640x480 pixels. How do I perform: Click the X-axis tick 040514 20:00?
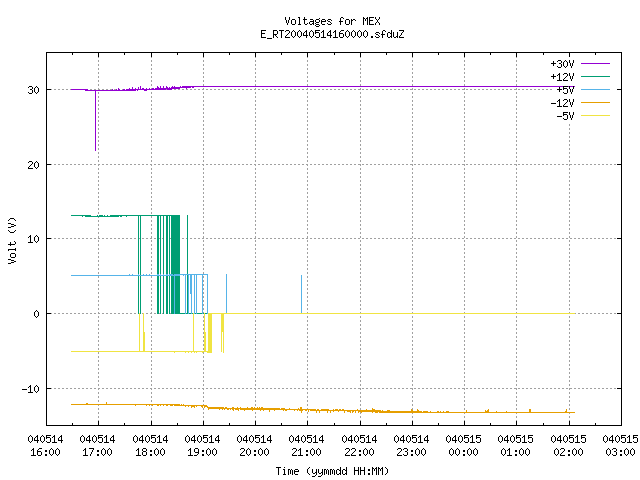[254, 446]
